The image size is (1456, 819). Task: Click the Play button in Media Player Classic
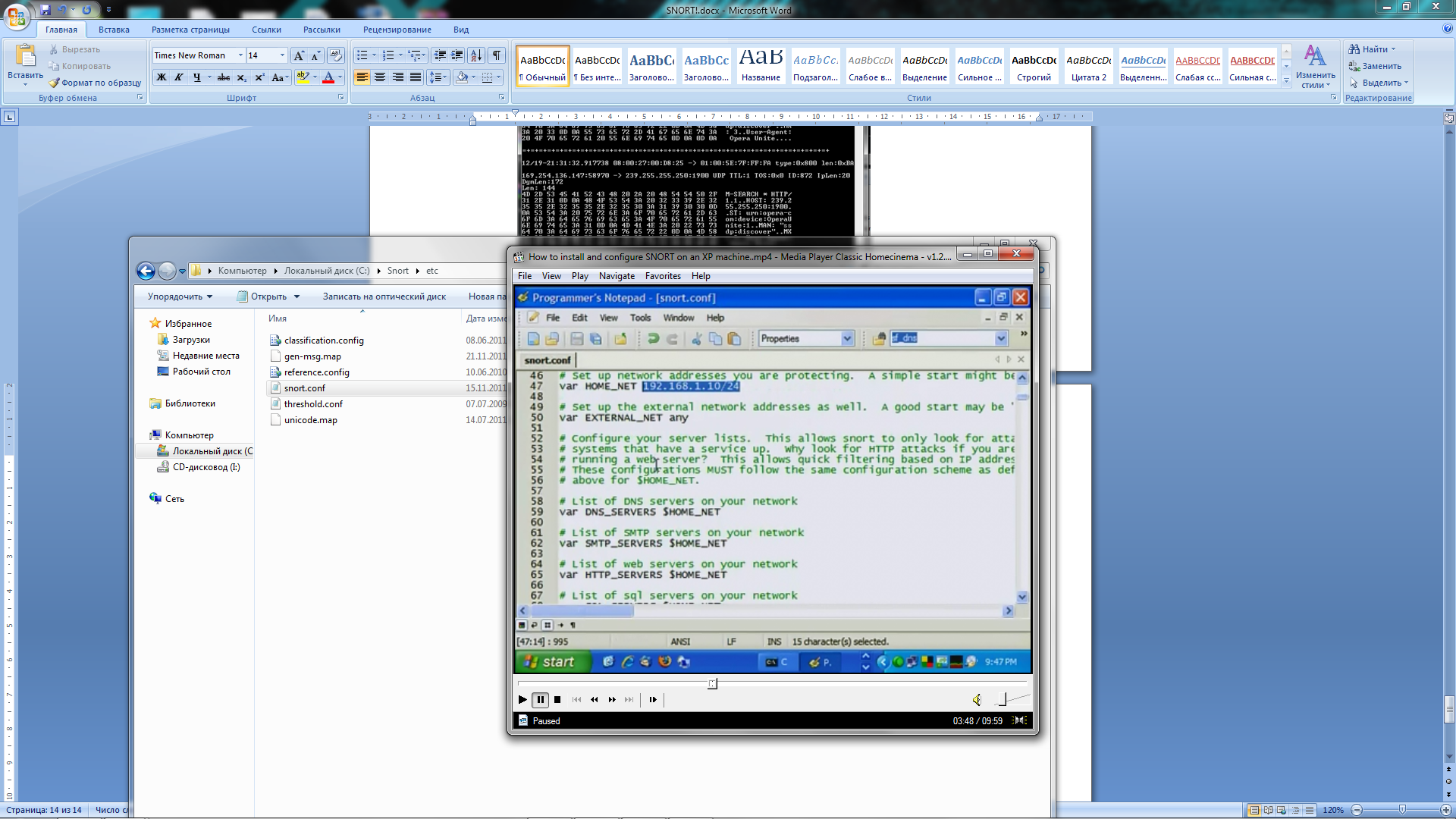[522, 700]
